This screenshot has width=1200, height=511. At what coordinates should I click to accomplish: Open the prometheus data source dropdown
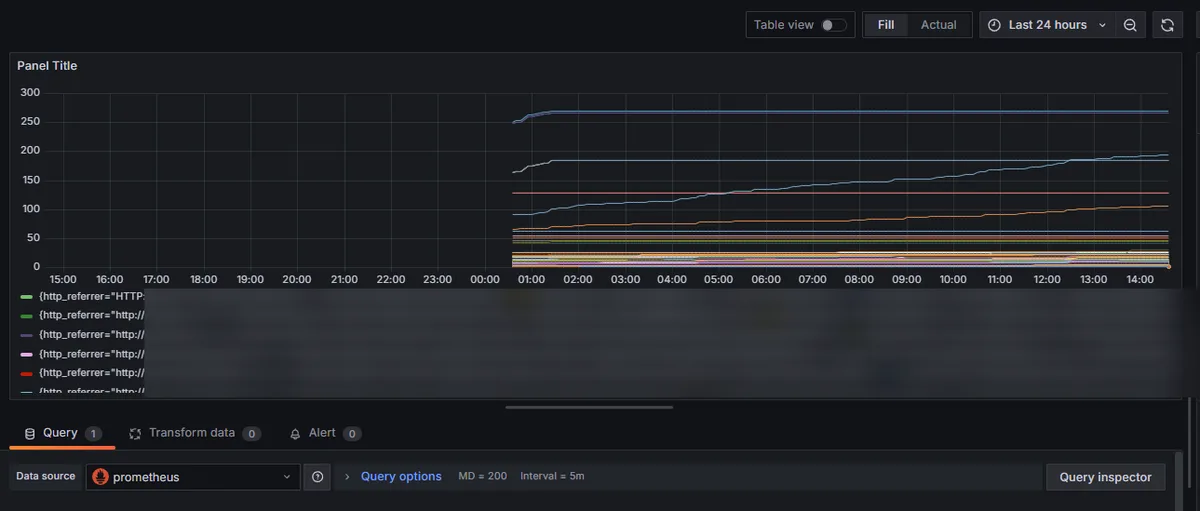tap(193, 477)
